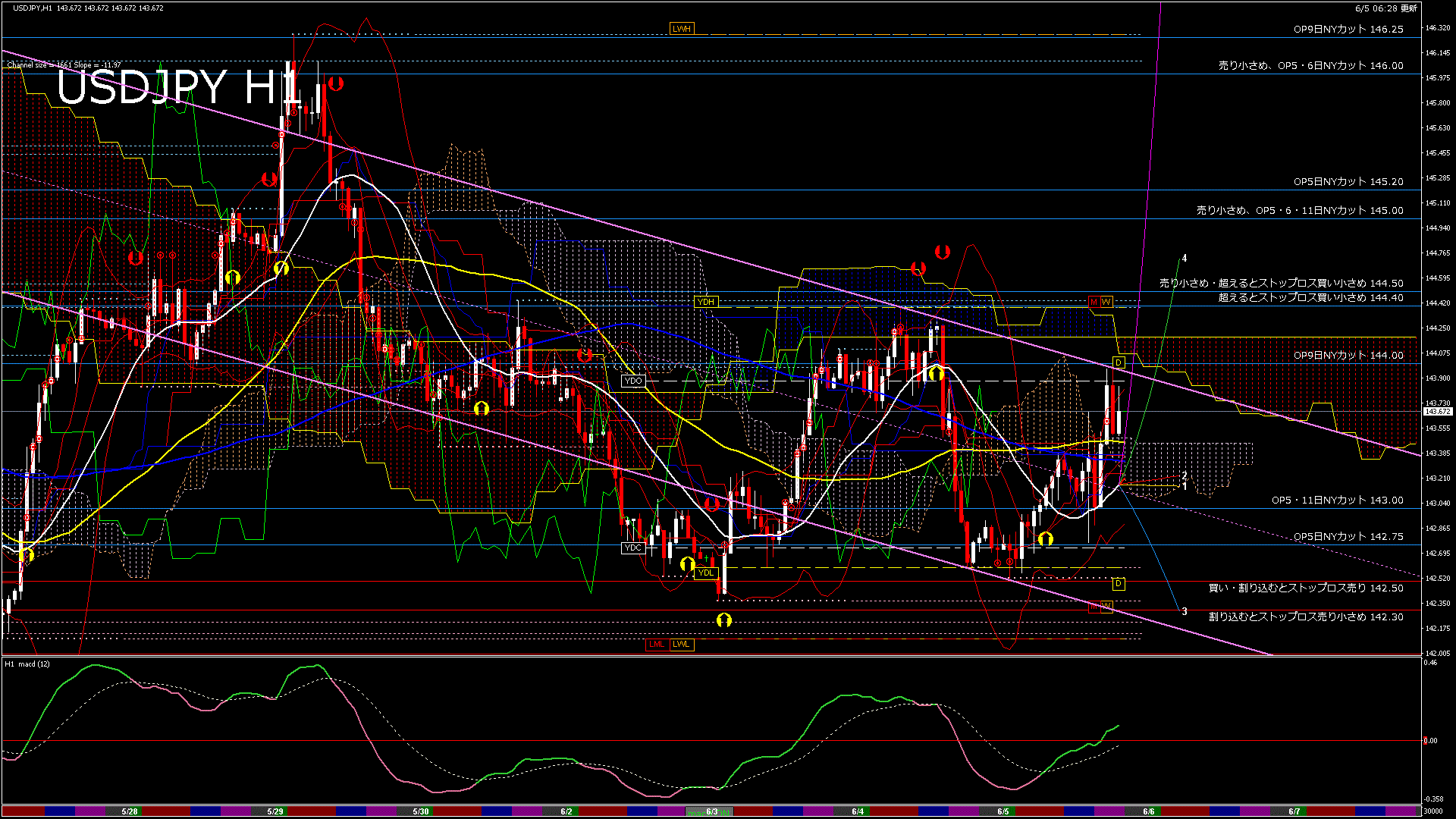Click the yellow YDL marker label
This screenshot has width=1456, height=819.
click(705, 573)
